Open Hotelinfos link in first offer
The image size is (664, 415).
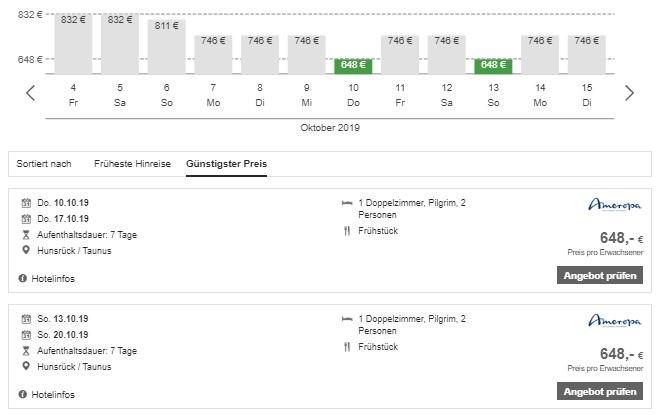pyautogui.click(x=53, y=279)
